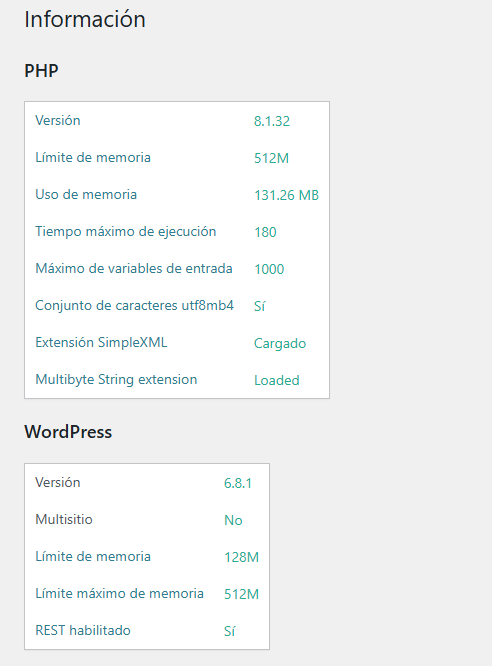
Task: Click the Multisitio label
Action: click(64, 519)
